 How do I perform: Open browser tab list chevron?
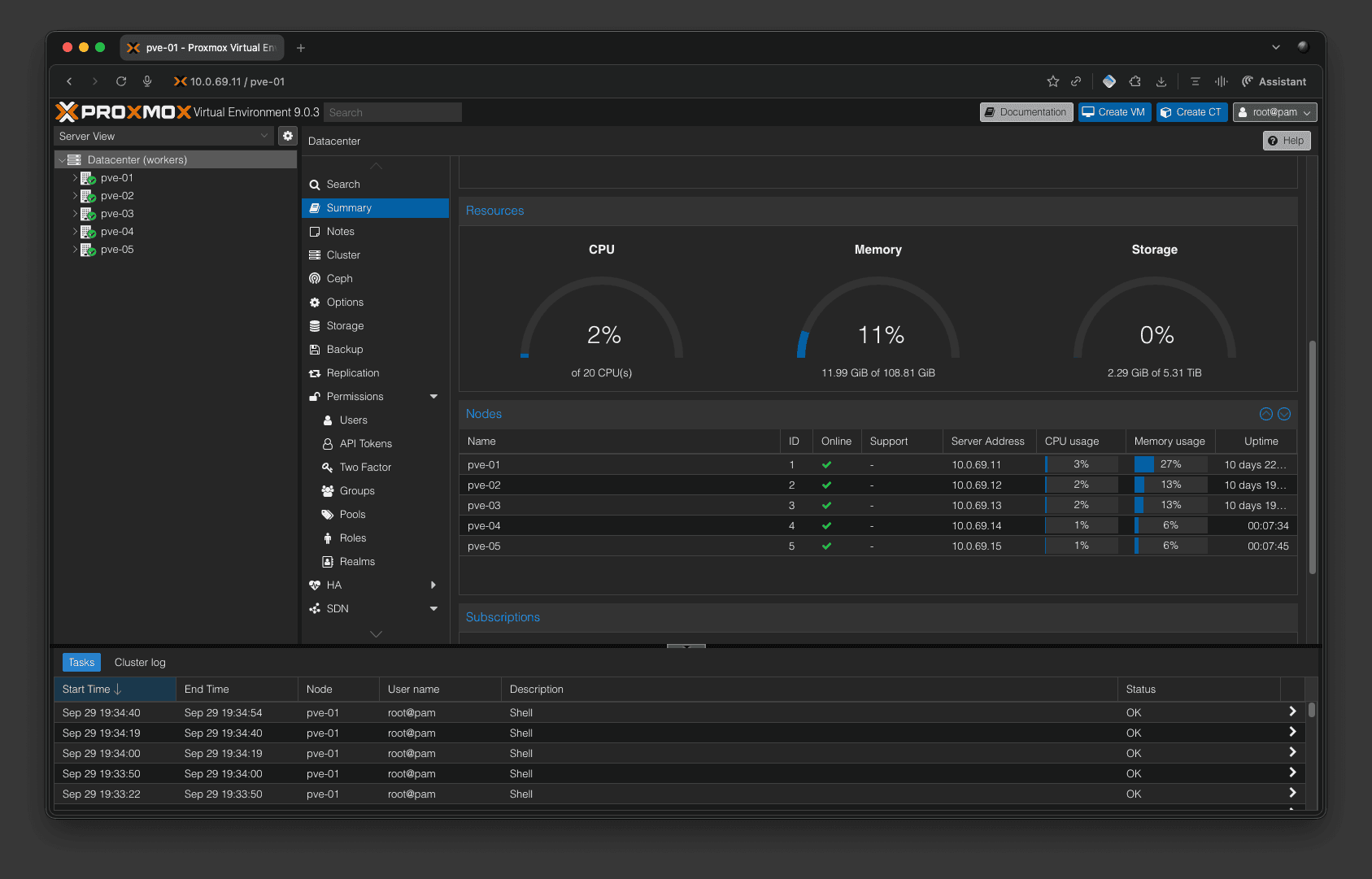(x=1276, y=48)
